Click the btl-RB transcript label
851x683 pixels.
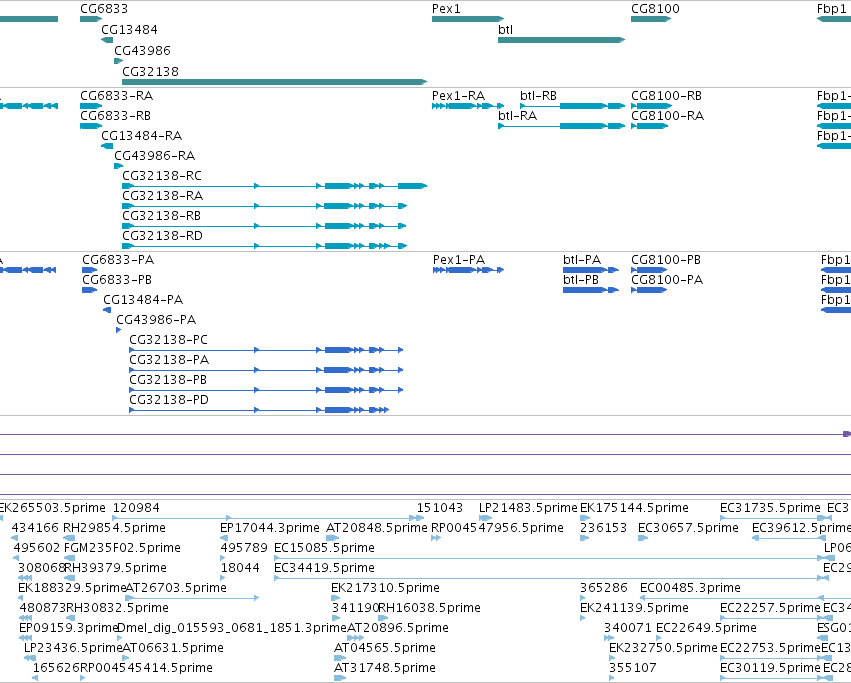538,96
